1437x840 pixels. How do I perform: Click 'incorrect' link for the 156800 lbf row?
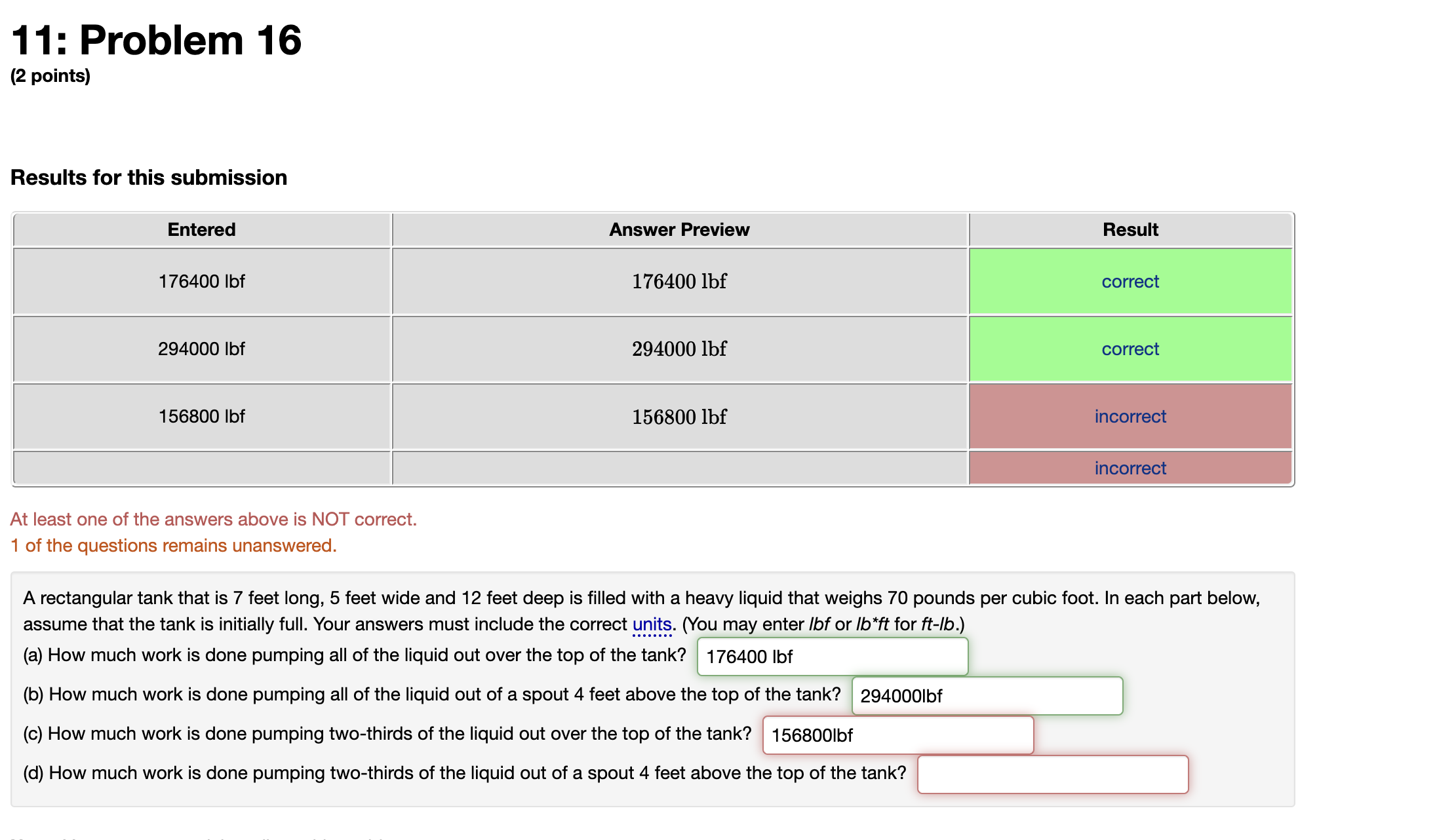pyautogui.click(x=1130, y=417)
